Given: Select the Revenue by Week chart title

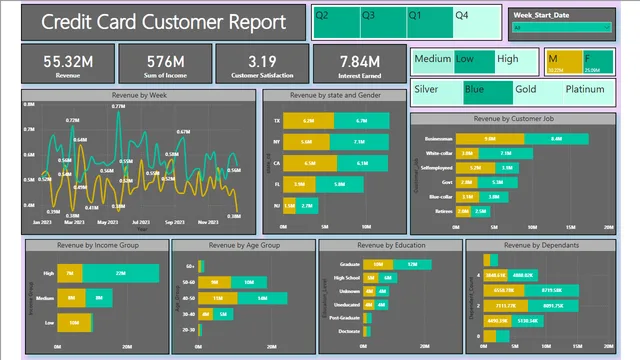Looking at the screenshot, I should 139,95.
